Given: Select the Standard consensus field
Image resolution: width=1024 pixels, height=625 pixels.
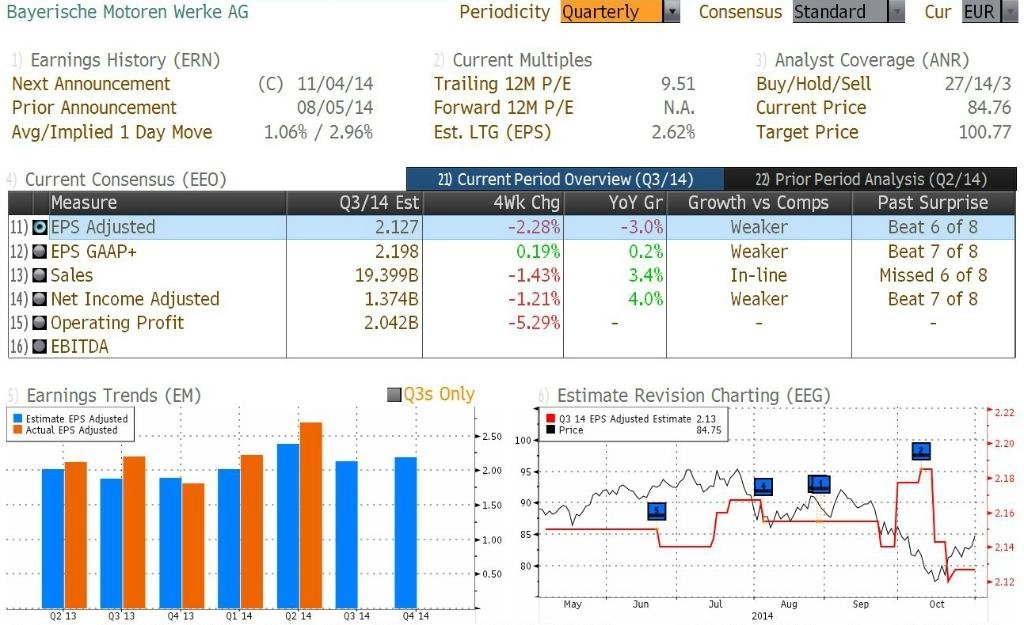Looking at the screenshot, I should tap(841, 12).
